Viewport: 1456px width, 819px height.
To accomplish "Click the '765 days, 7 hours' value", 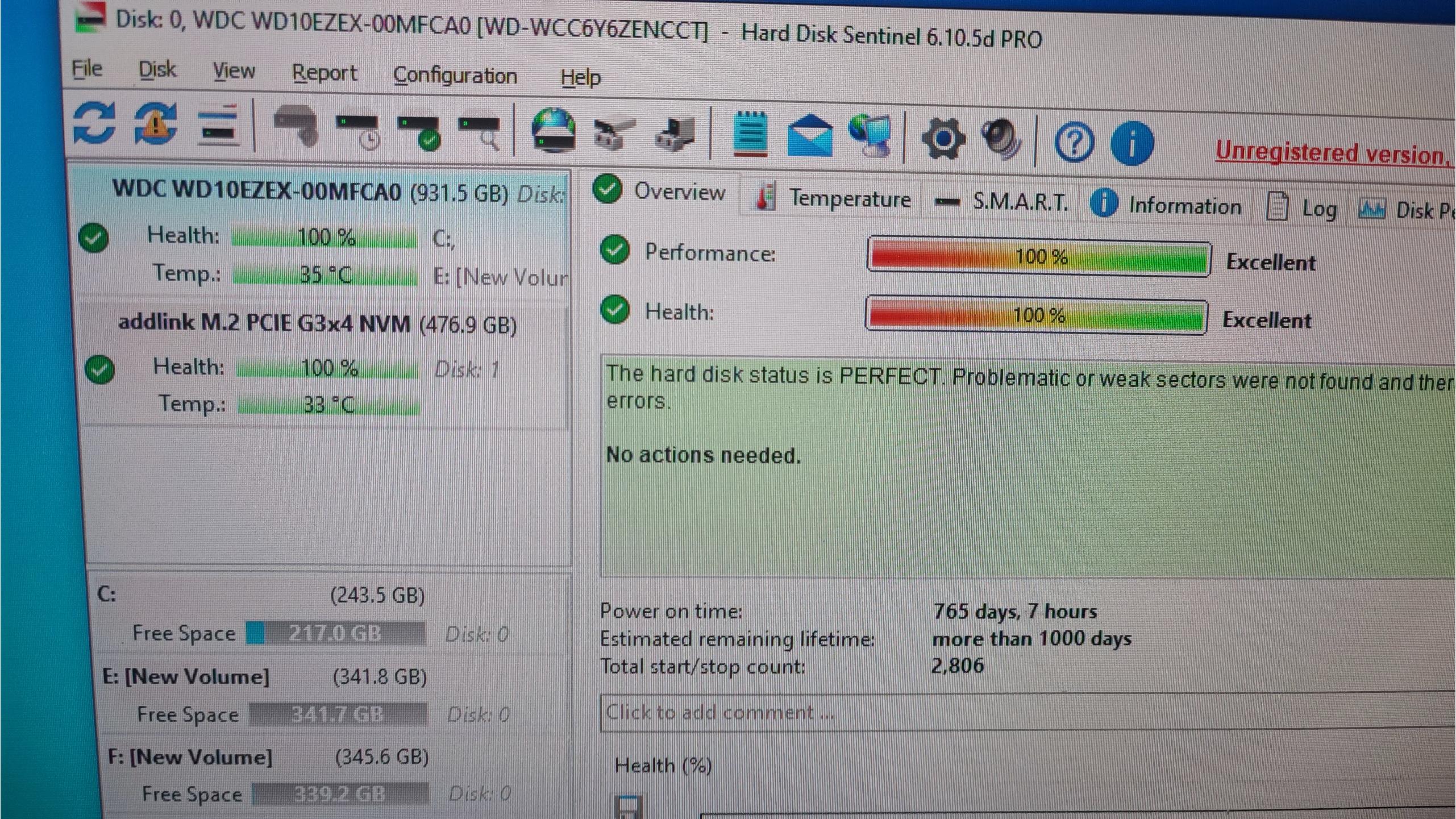I will coord(1015,611).
